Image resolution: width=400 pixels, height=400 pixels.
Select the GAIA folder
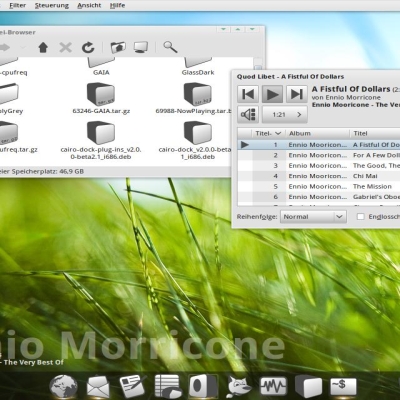[101, 67]
